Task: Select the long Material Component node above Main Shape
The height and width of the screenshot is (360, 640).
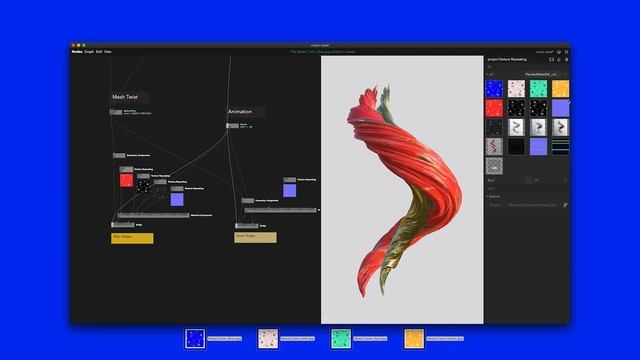Action: (153, 216)
